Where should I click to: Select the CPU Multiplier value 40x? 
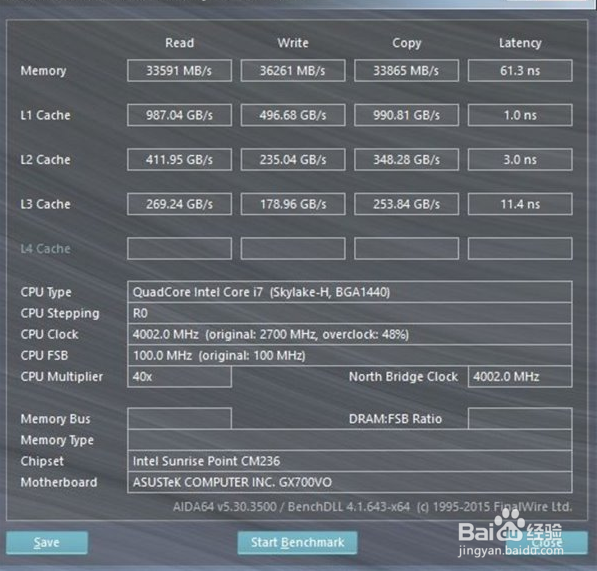click(x=179, y=377)
